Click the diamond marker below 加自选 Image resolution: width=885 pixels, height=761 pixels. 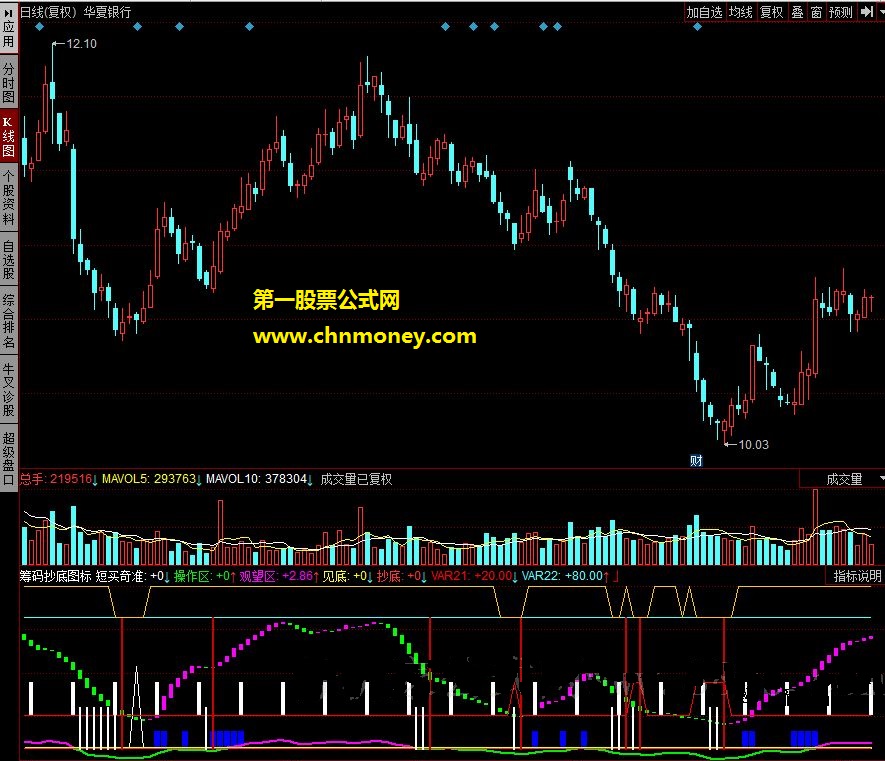pyautogui.click(x=697, y=27)
